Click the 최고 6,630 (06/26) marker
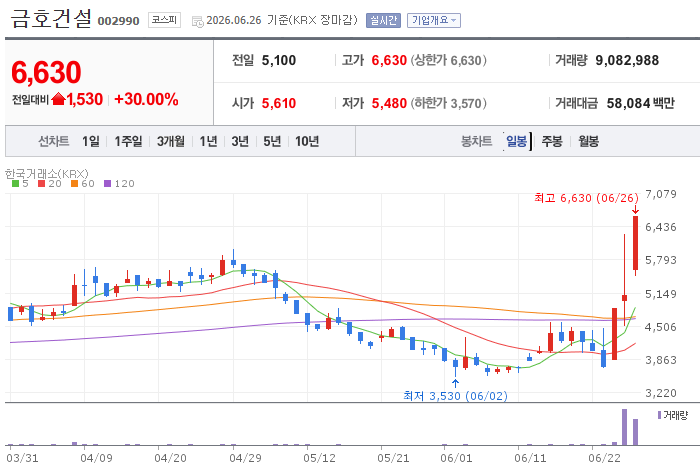 pyautogui.click(x=586, y=198)
